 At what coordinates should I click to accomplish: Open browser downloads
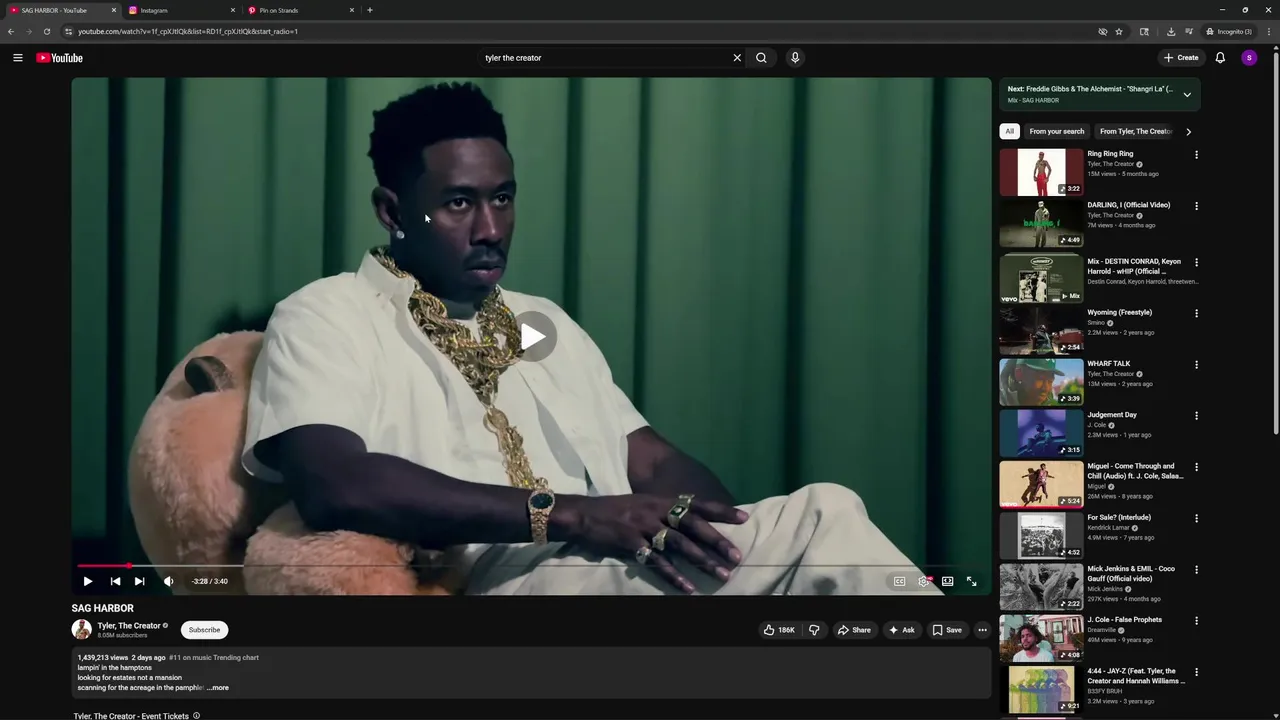(1171, 31)
